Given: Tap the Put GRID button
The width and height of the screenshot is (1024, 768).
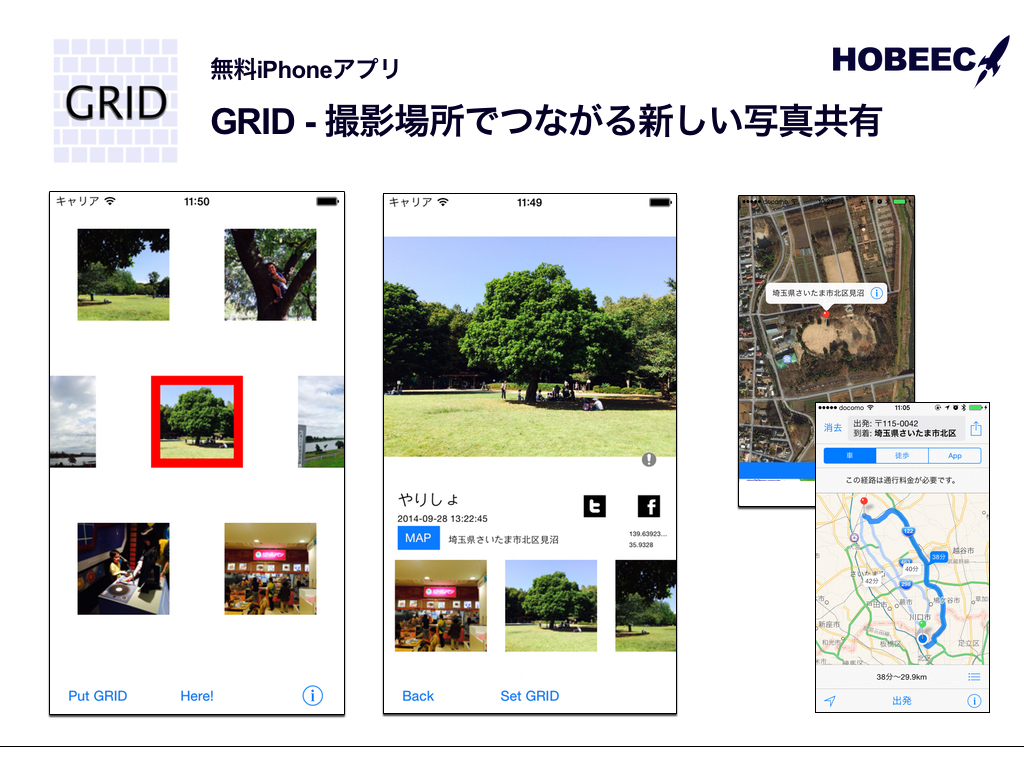Looking at the screenshot, I should [x=97, y=696].
